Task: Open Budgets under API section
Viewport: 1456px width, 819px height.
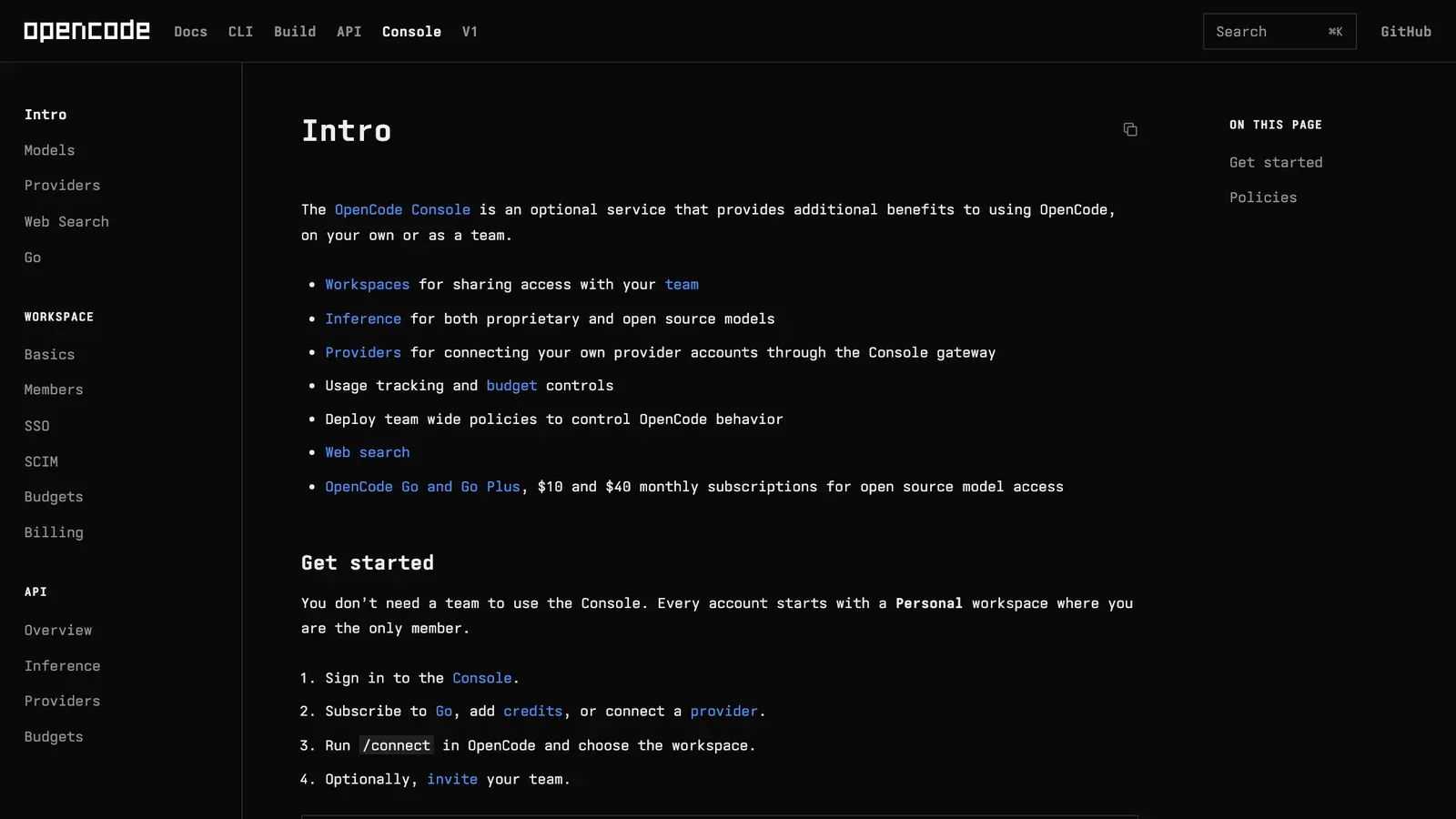Action: tap(54, 737)
